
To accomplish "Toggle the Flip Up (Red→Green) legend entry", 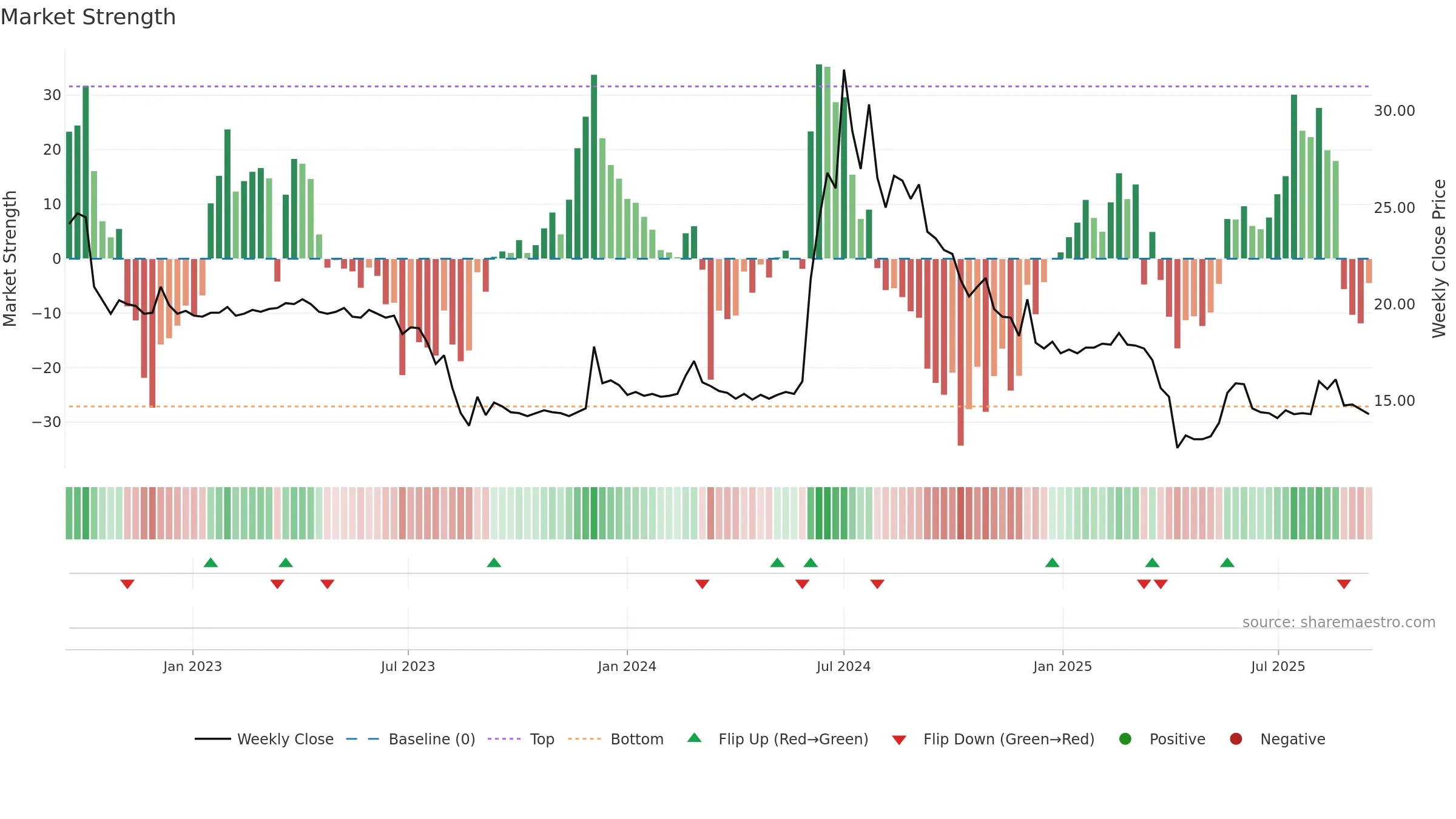I will click(778, 739).
